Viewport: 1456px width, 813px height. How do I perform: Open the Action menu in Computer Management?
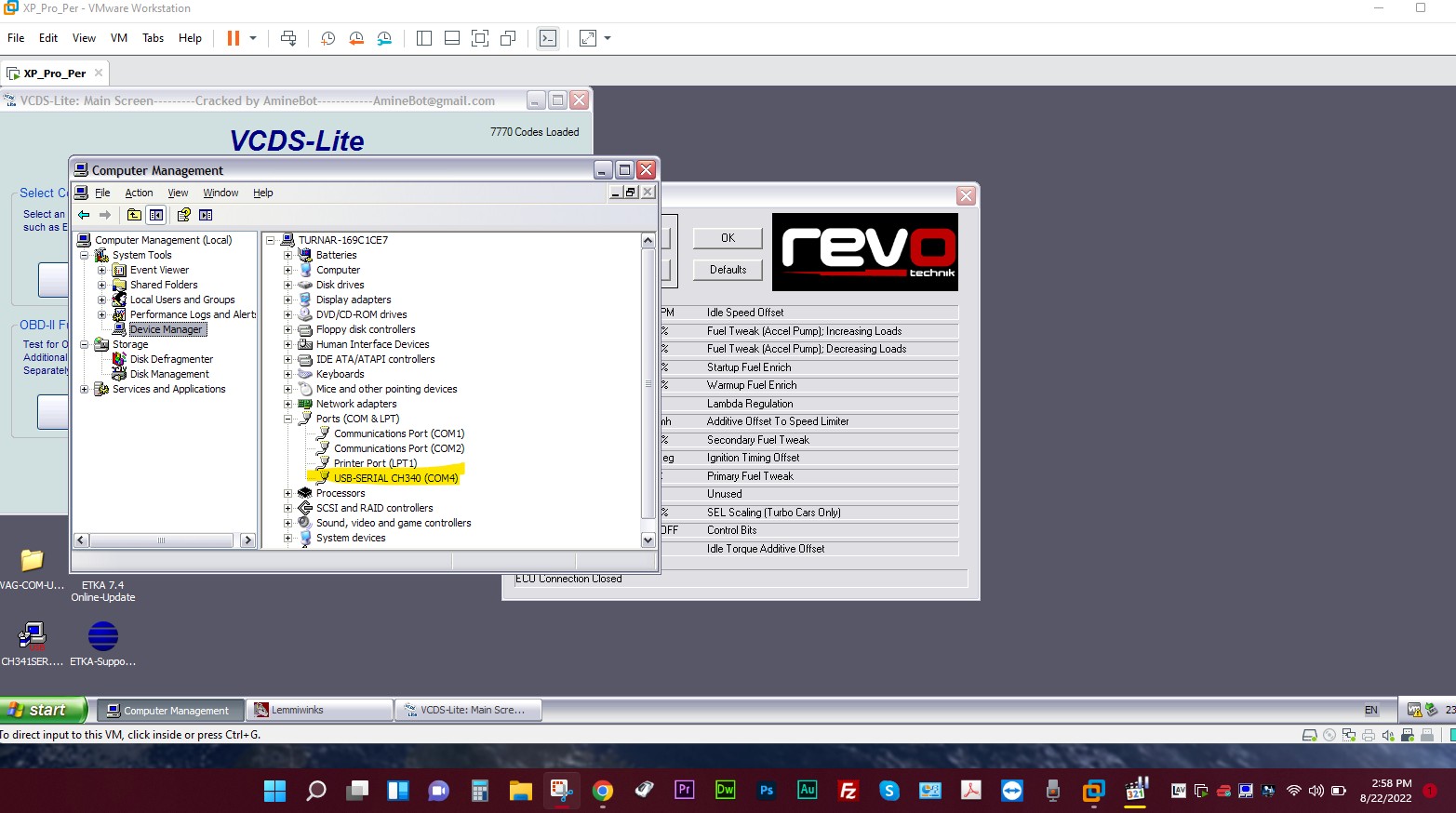139,193
